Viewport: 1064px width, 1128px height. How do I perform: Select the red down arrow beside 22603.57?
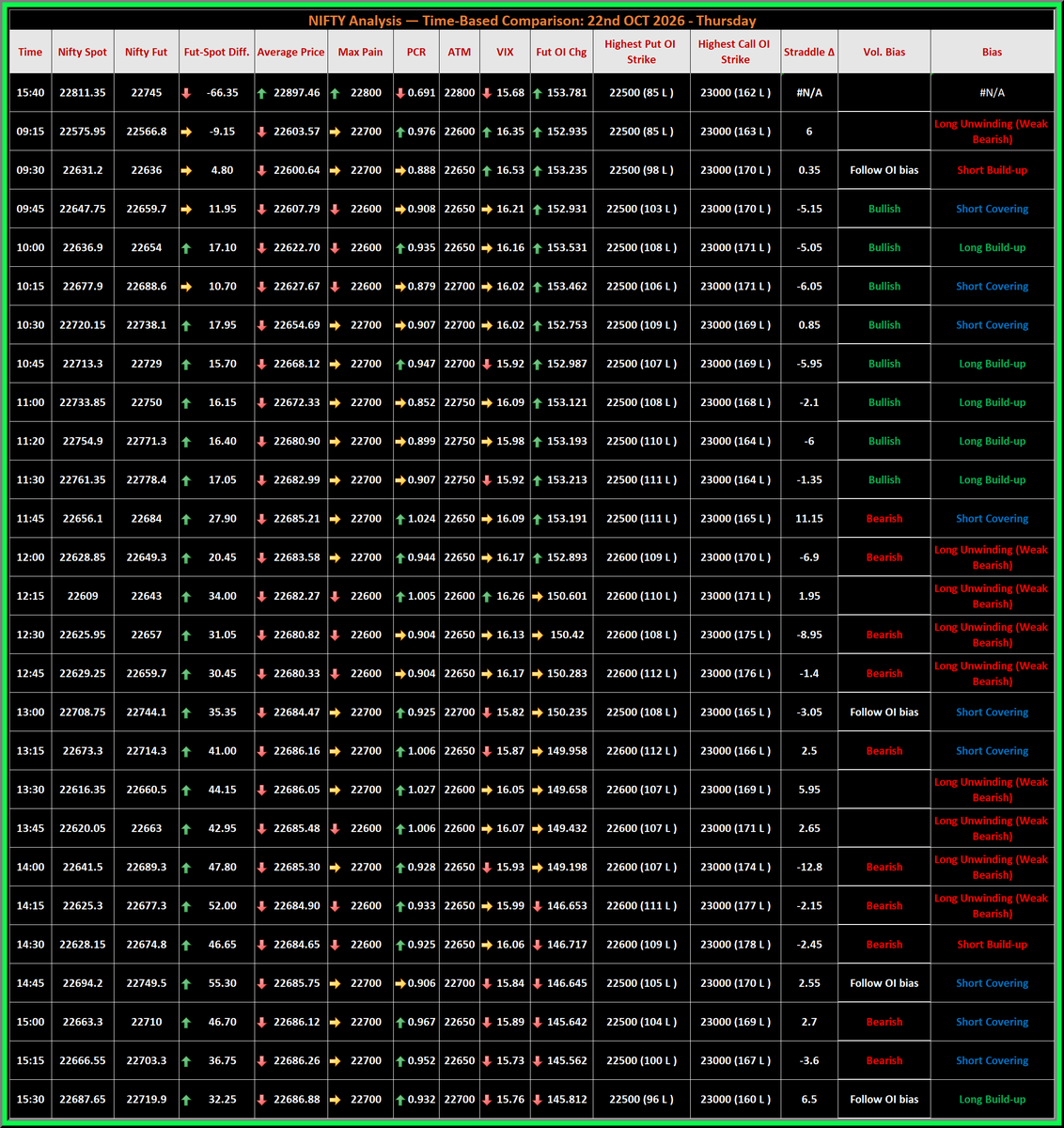[261, 132]
